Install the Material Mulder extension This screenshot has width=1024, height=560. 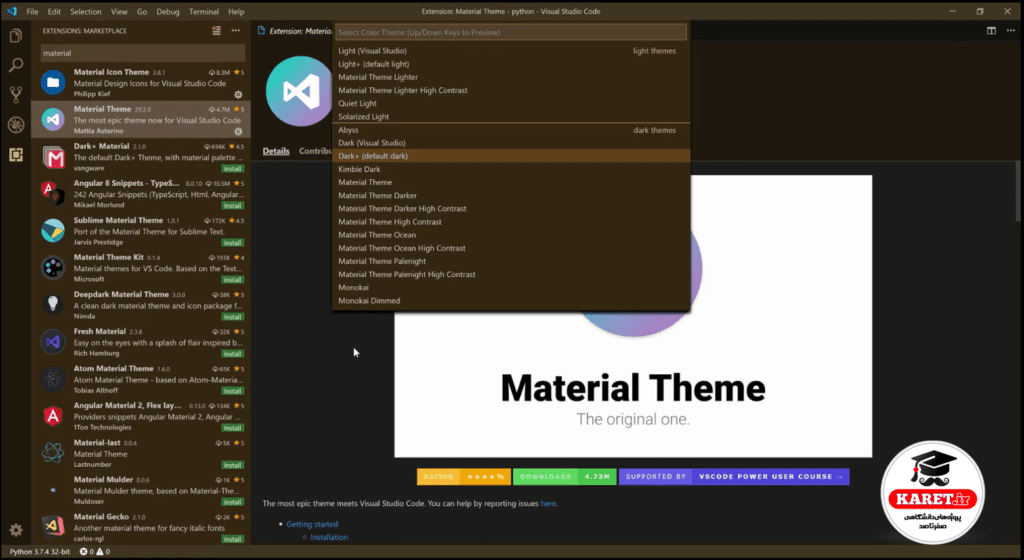[232, 502]
